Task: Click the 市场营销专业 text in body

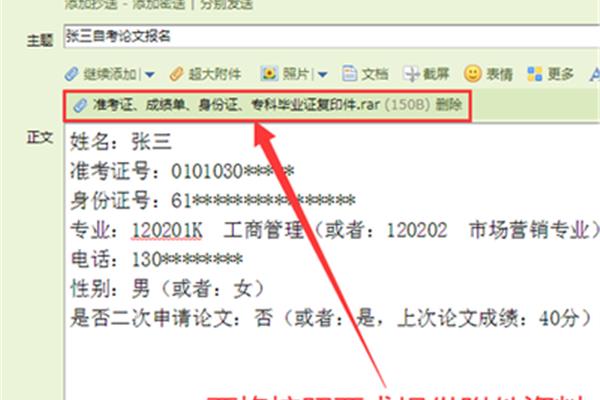Action: coord(530,230)
